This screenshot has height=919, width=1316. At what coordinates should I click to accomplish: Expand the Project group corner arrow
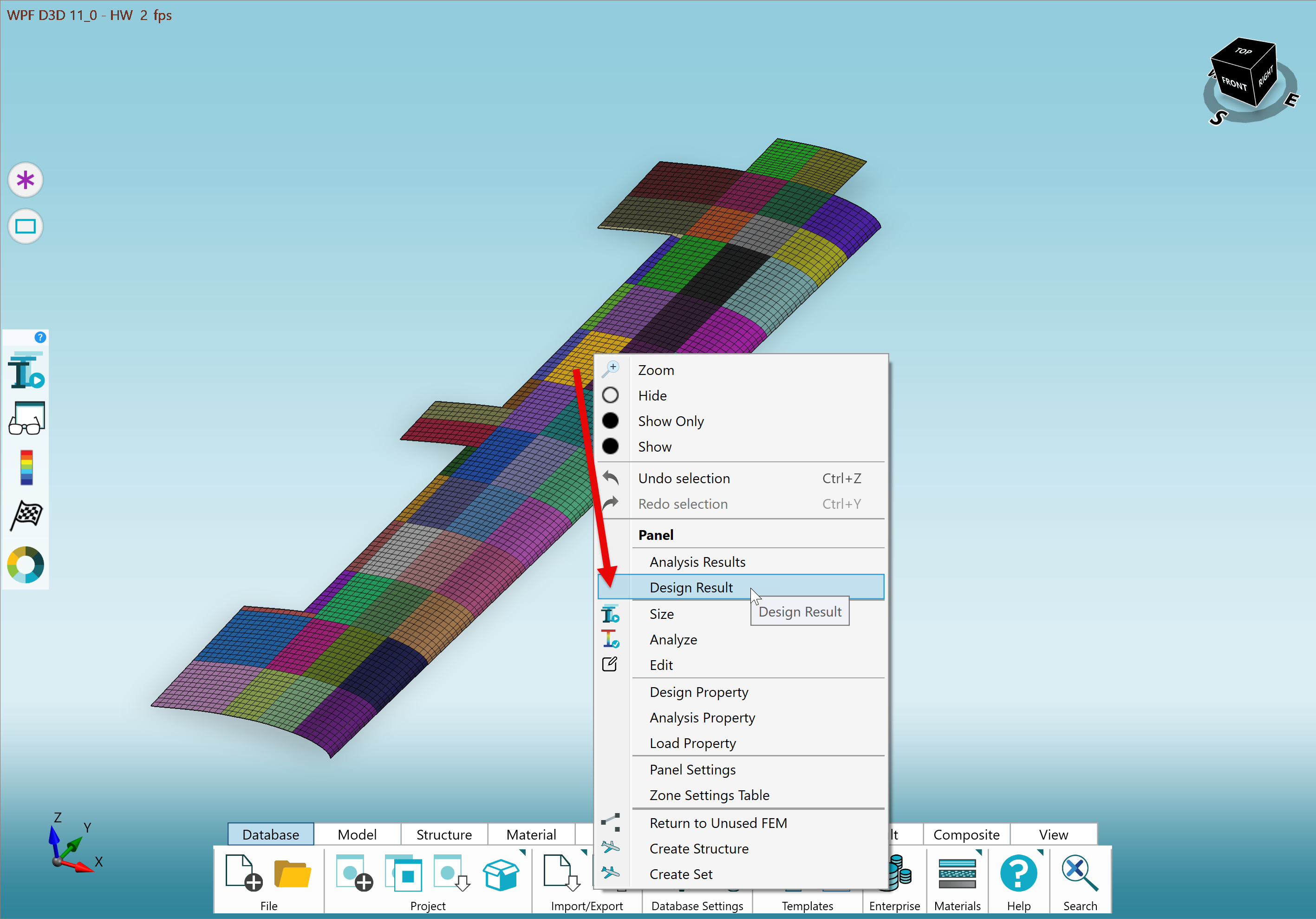click(x=522, y=853)
